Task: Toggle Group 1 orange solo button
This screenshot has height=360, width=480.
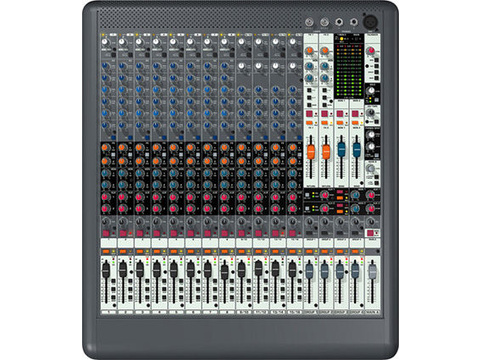Action: tap(309, 251)
